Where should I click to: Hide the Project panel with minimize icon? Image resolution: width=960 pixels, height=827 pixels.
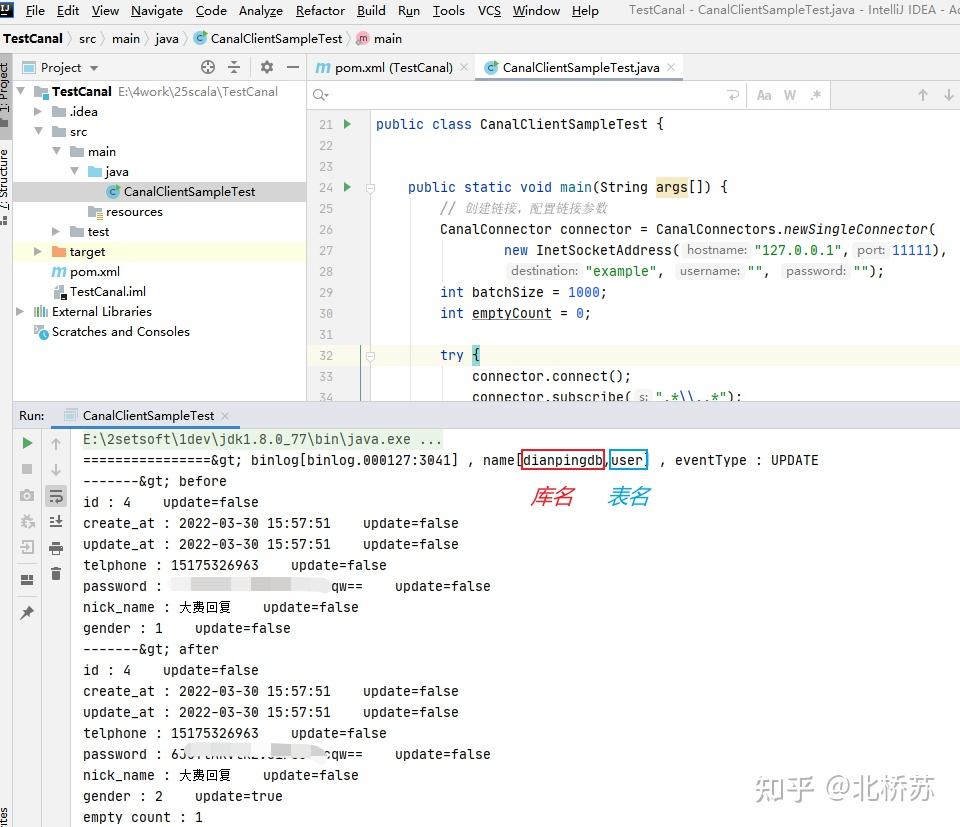tap(293, 67)
